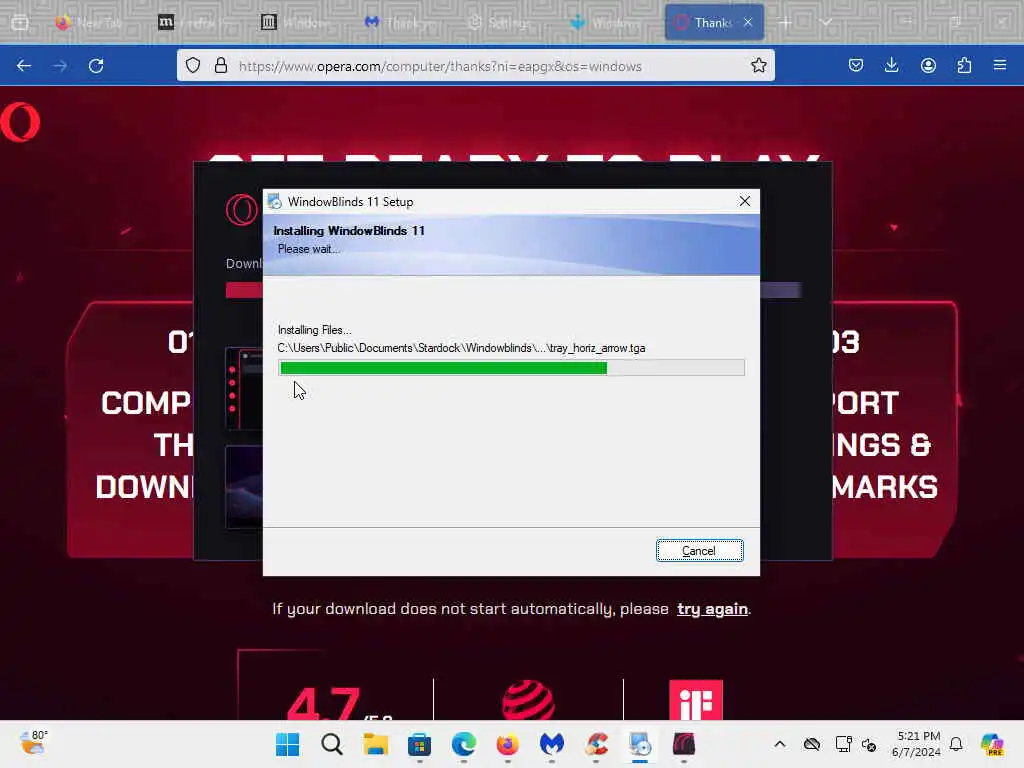
Task: Reload the current Opera page
Action: coord(96,65)
